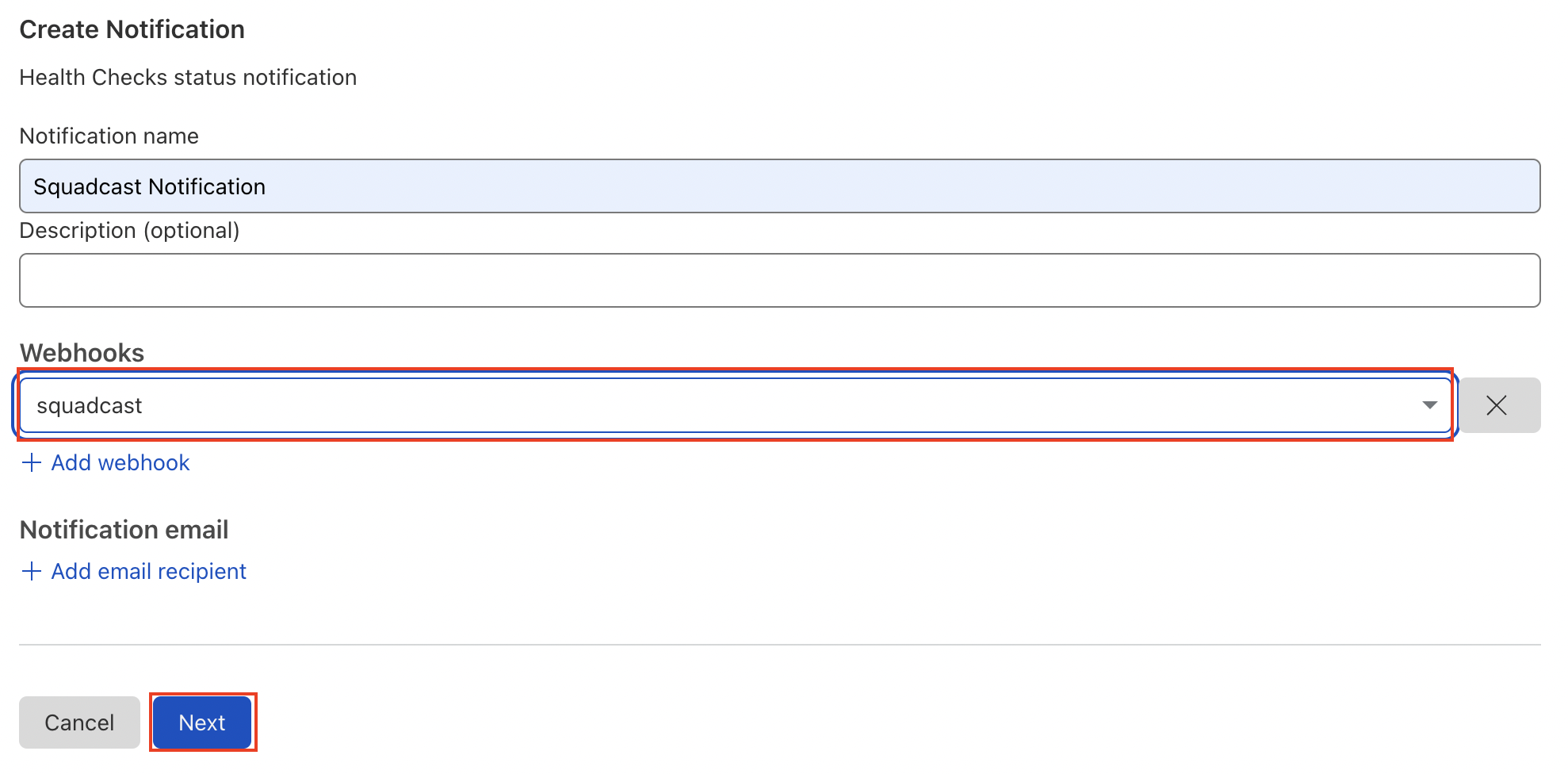Click the 'Squadcast Notification' entered text
This screenshot has height=774, width=1568.
tap(149, 186)
